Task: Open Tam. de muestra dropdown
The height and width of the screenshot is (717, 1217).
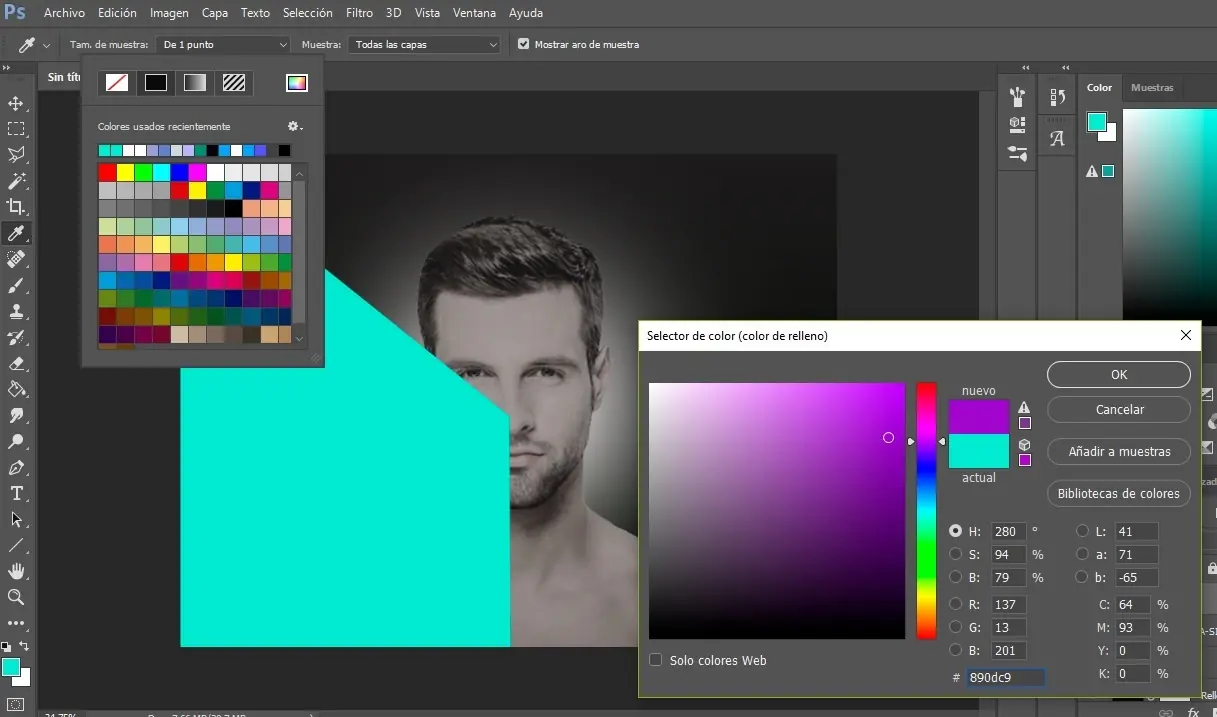Action: (x=224, y=45)
